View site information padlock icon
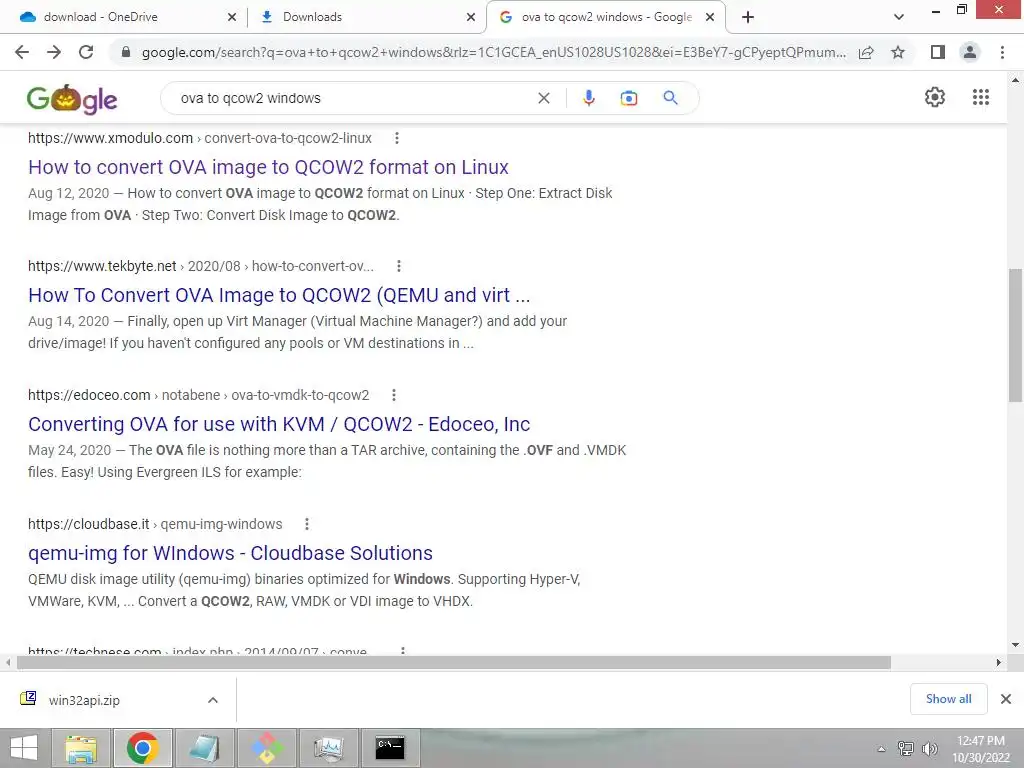This screenshot has height=768, width=1024. tap(126, 52)
